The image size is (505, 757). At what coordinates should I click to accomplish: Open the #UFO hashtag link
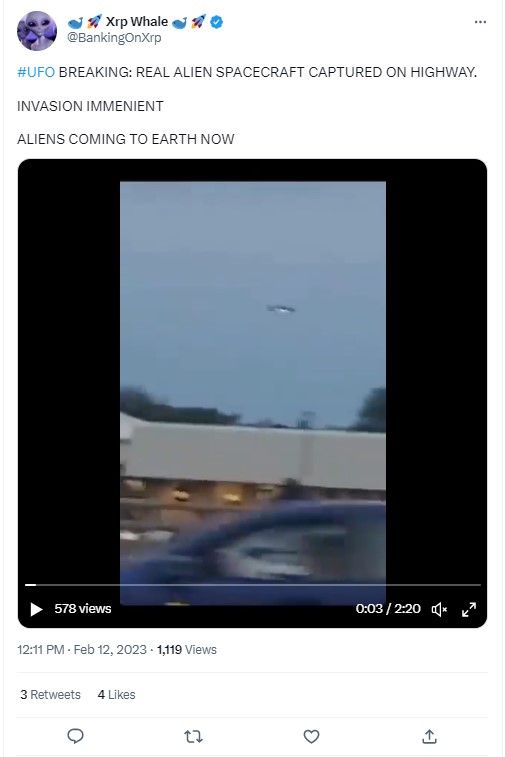(x=36, y=72)
